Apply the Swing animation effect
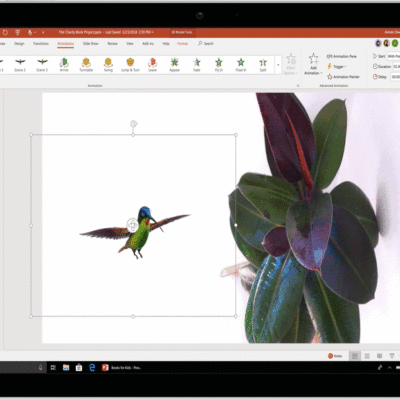The image size is (400, 400). point(108,65)
